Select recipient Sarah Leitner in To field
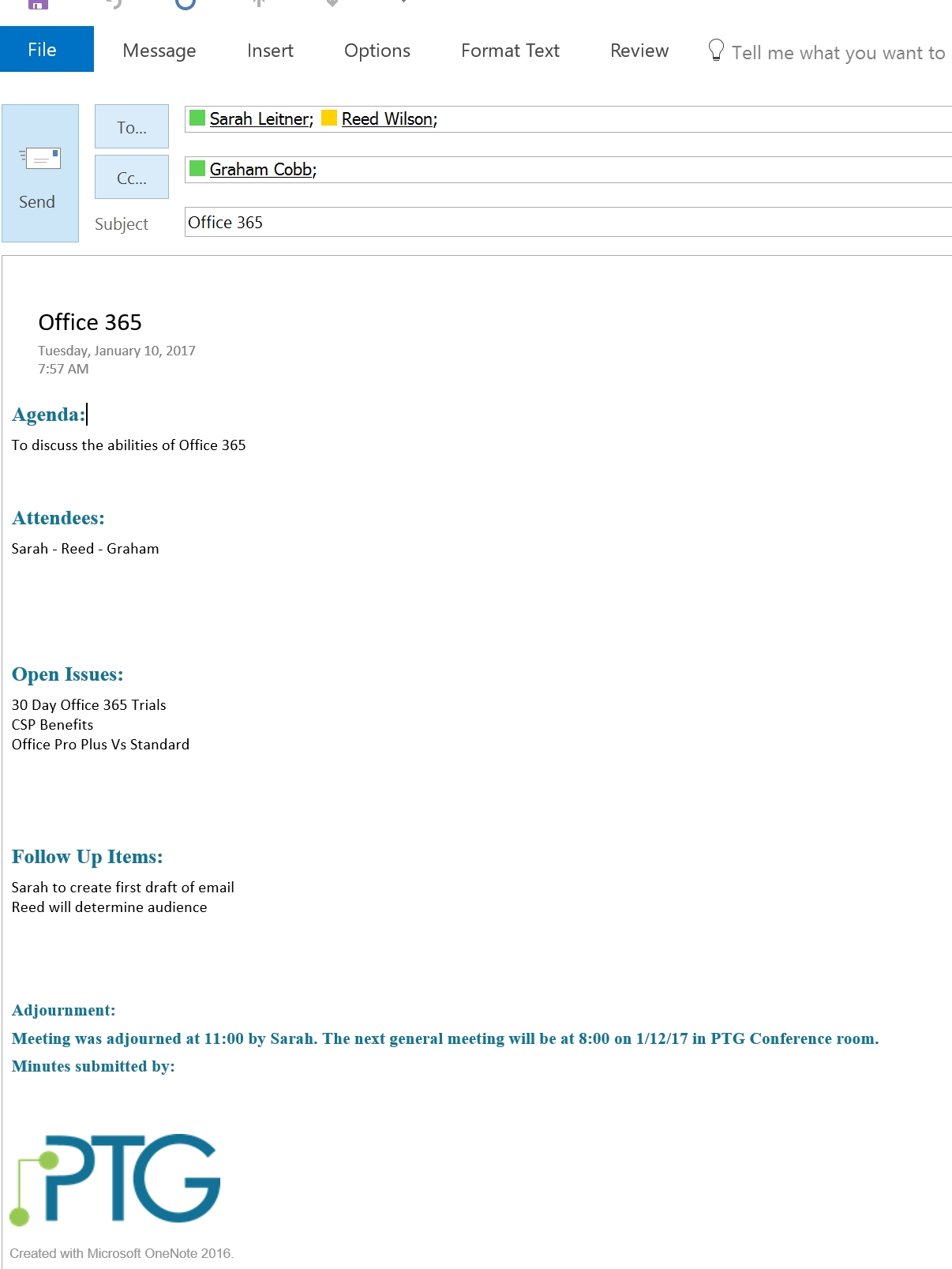 (261, 119)
